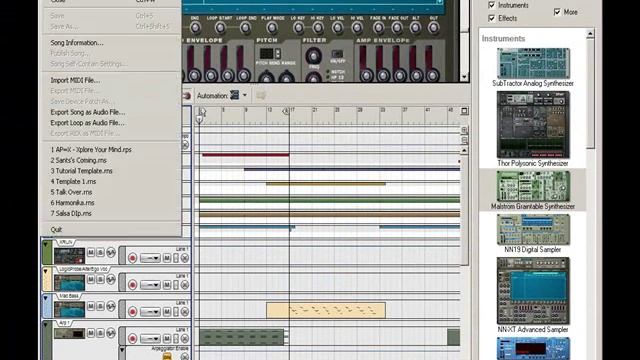Toggle the Effects checkbox
Screen dimensions: 640x360
(x=491, y=18)
